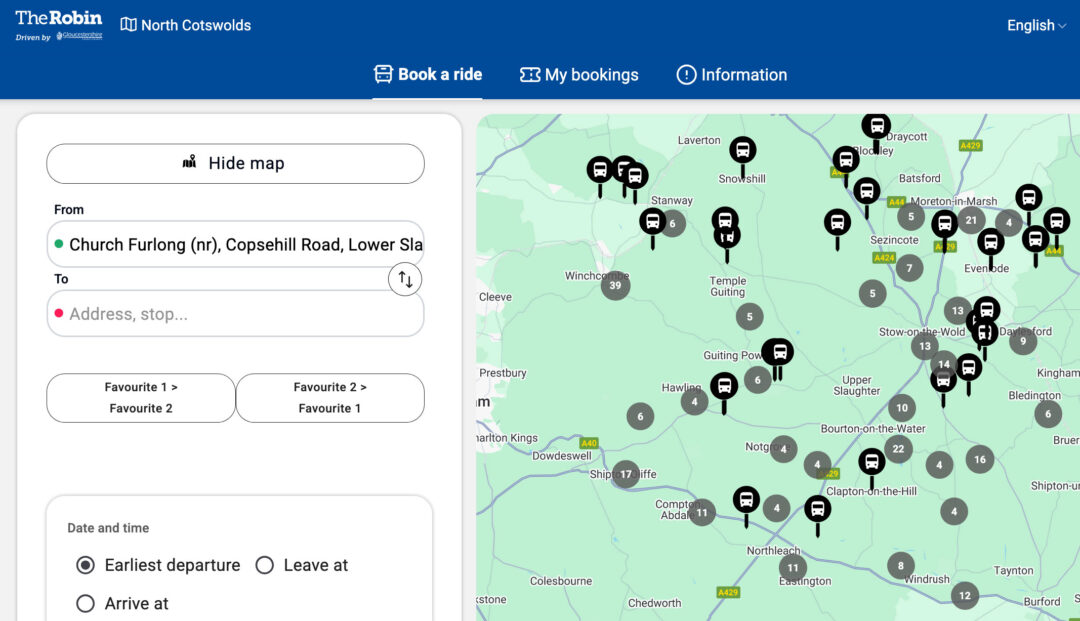Open the 21-stop cluster at Moreton-in-Marsh
Viewport: 1080px width, 621px height.
[x=971, y=220]
